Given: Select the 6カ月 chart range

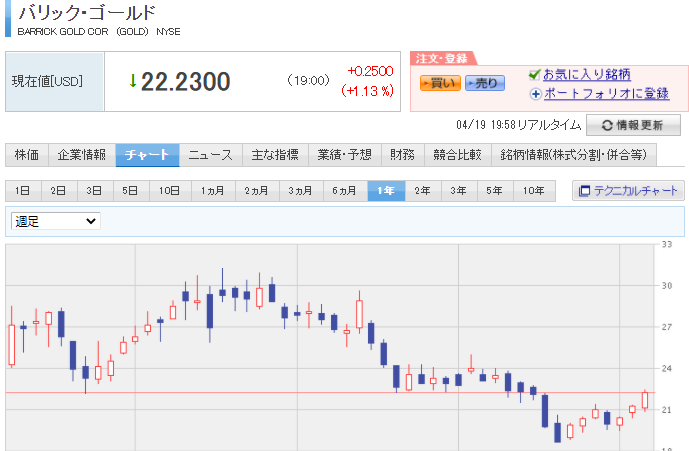Looking at the screenshot, I should [x=345, y=191].
